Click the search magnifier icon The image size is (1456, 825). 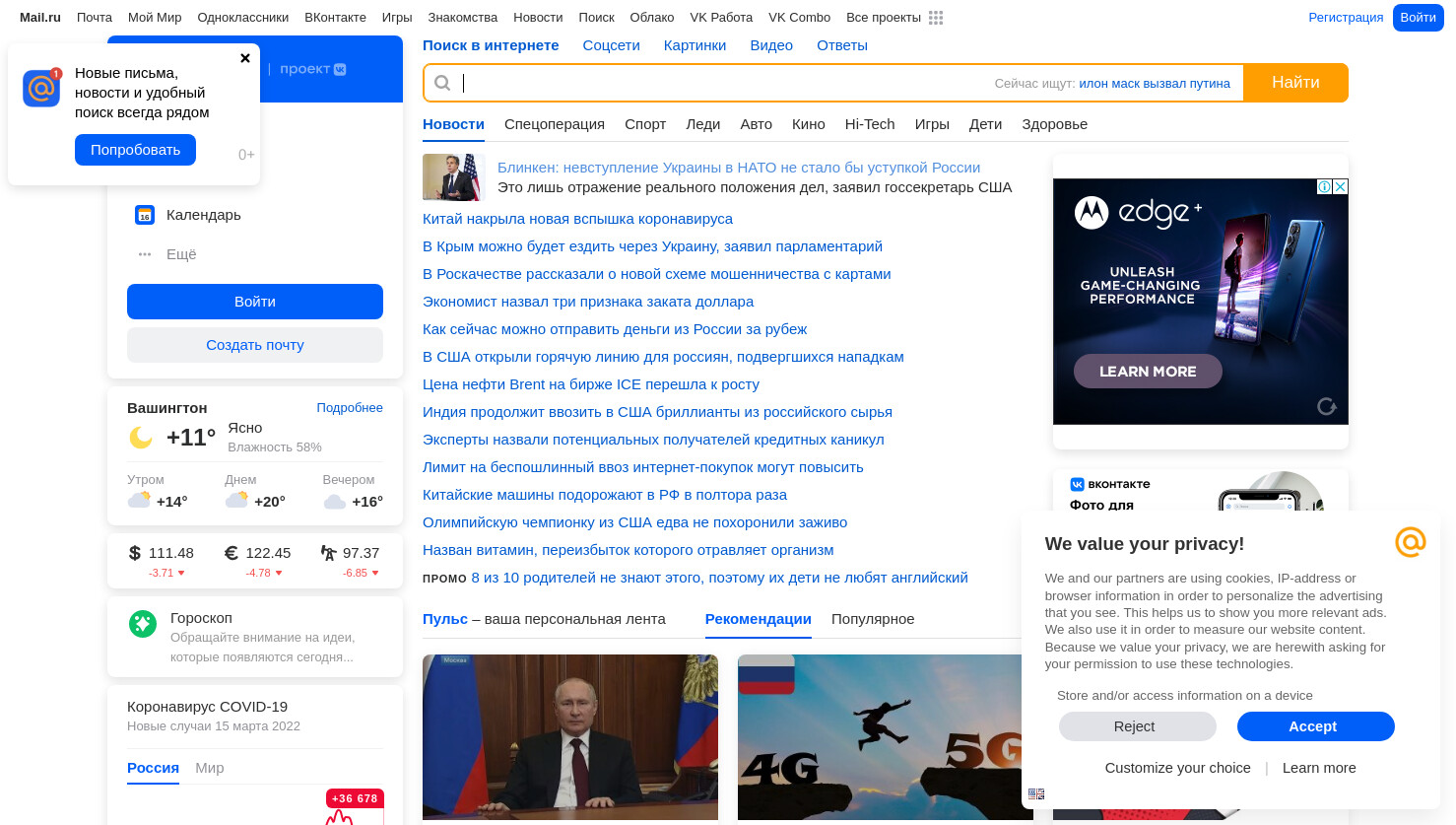442,83
